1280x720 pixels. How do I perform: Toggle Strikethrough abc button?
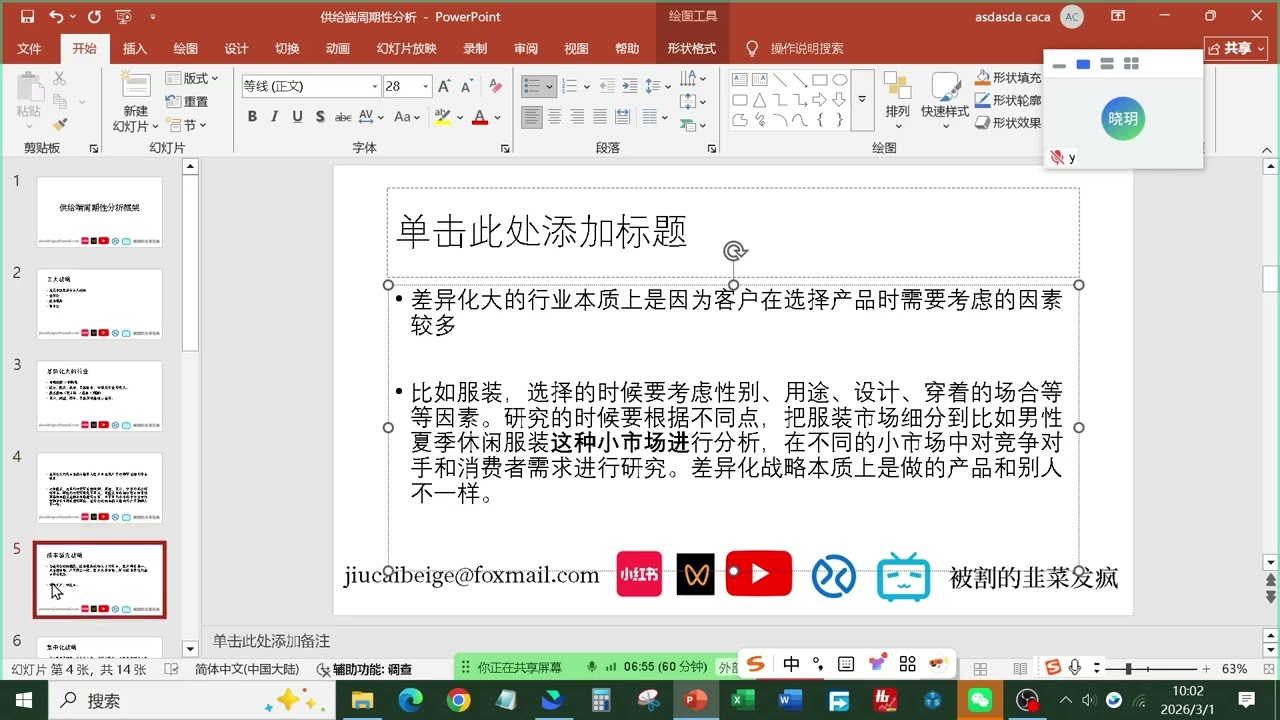pos(343,117)
